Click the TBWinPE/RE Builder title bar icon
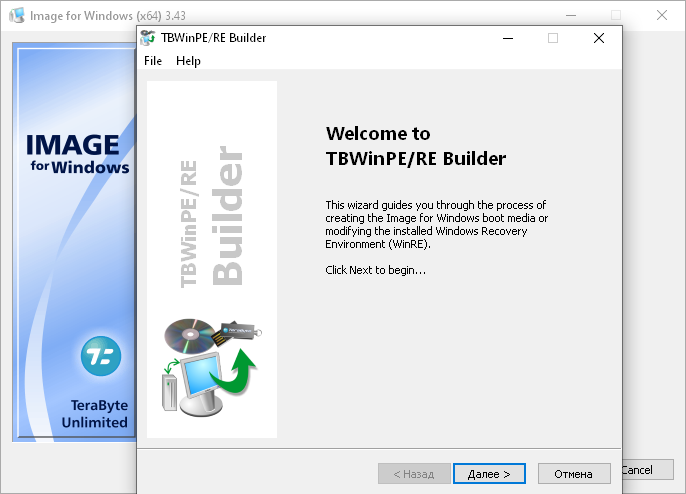The width and height of the screenshot is (686, 494). click(147, 38)
